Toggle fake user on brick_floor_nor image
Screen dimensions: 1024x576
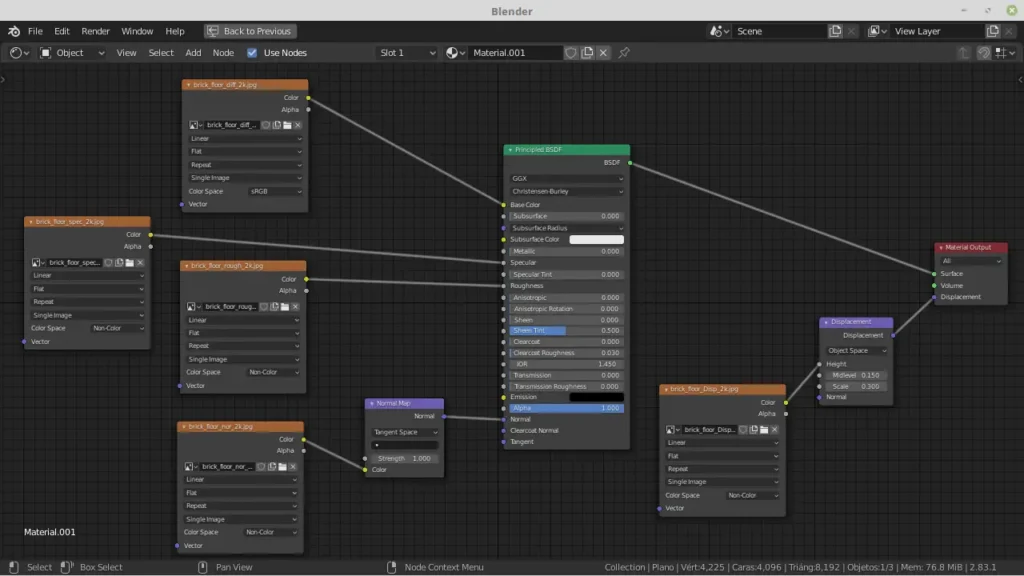point(261,467)
